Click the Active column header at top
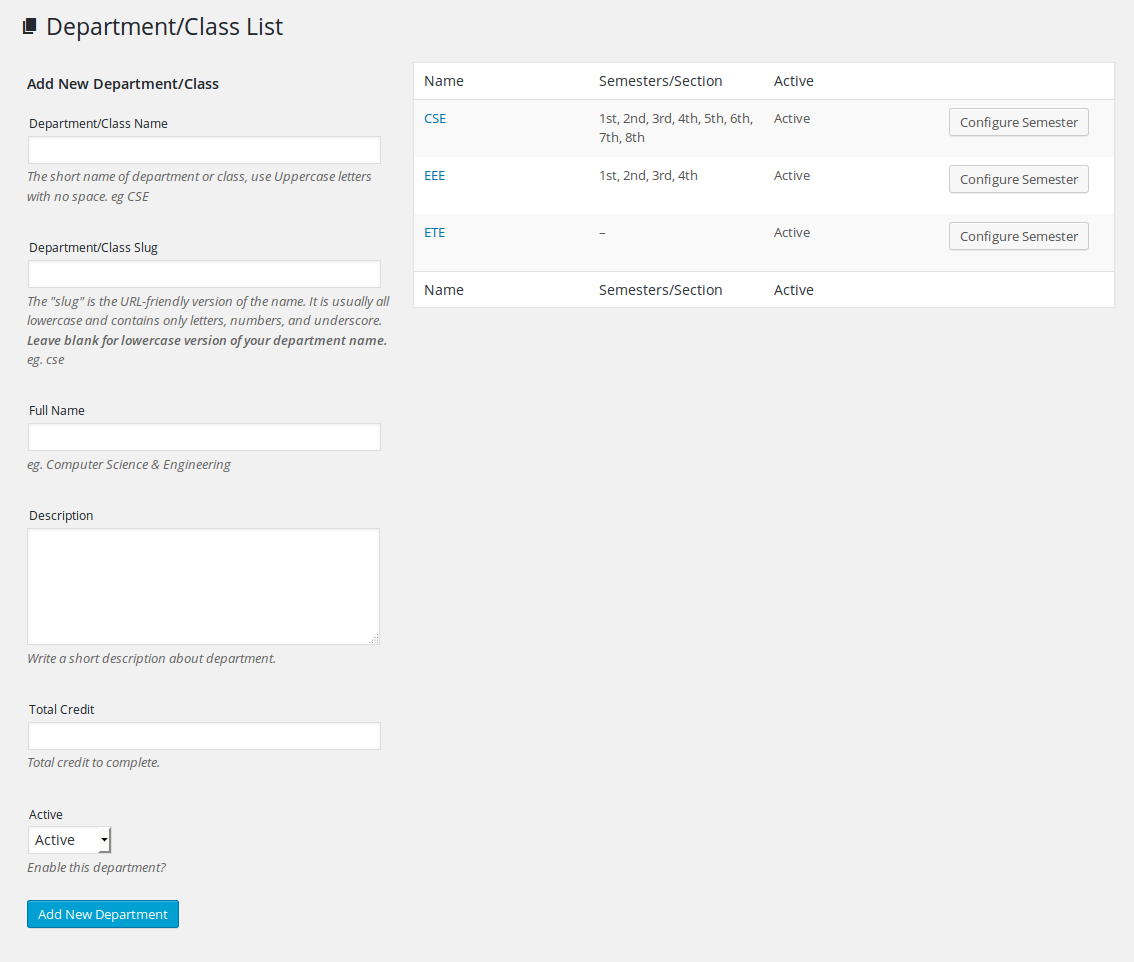The image size is (1134, 962). pyautogui.click(x=793, y=81)
